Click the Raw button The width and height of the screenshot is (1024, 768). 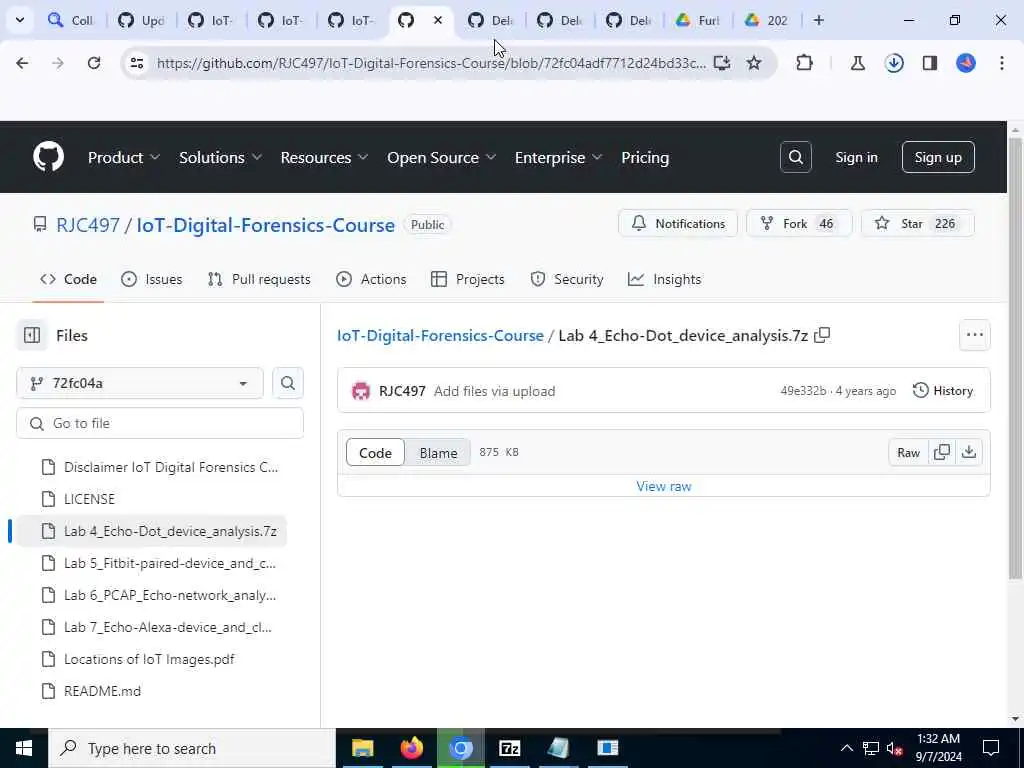[x=908, y=452]
